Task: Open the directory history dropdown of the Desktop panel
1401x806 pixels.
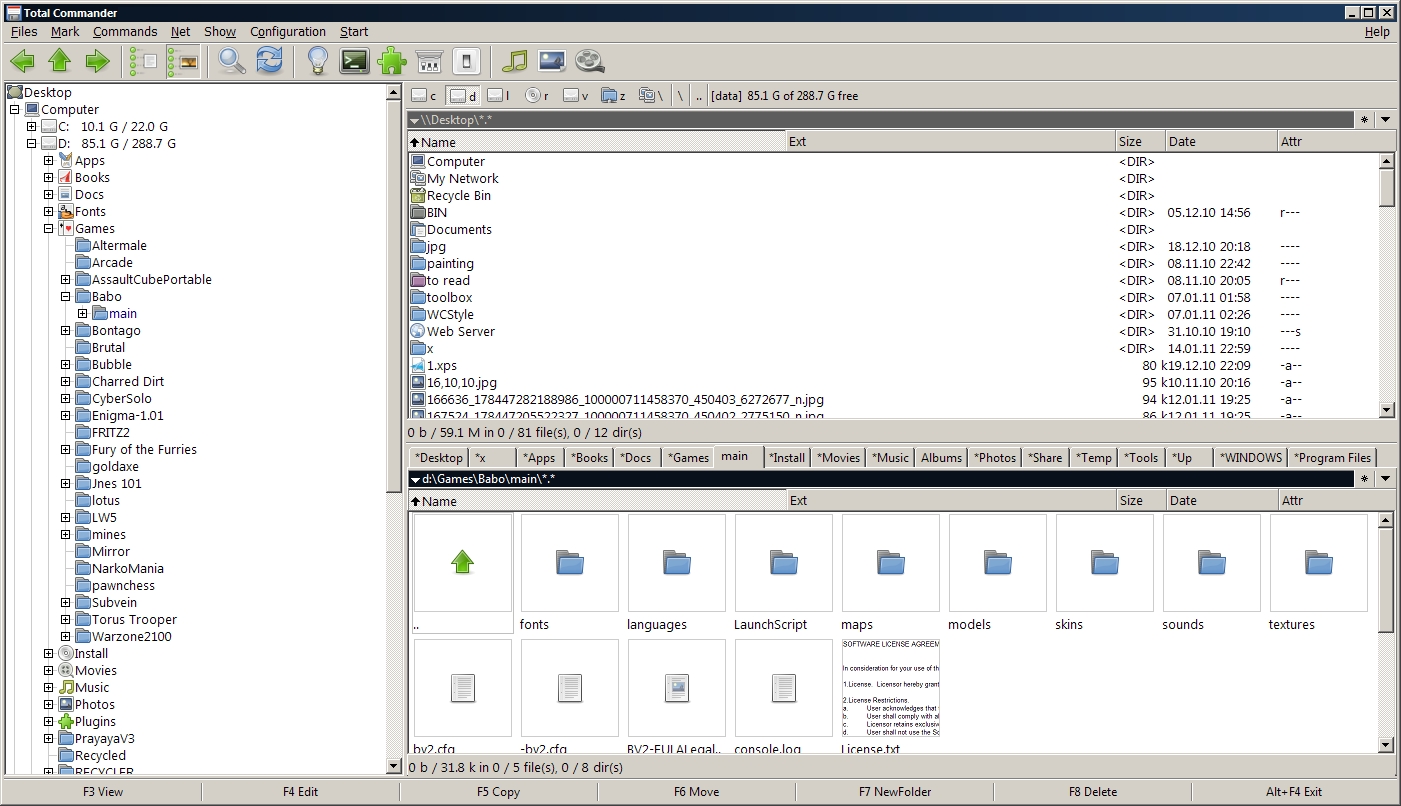Action: point(1385,120)
